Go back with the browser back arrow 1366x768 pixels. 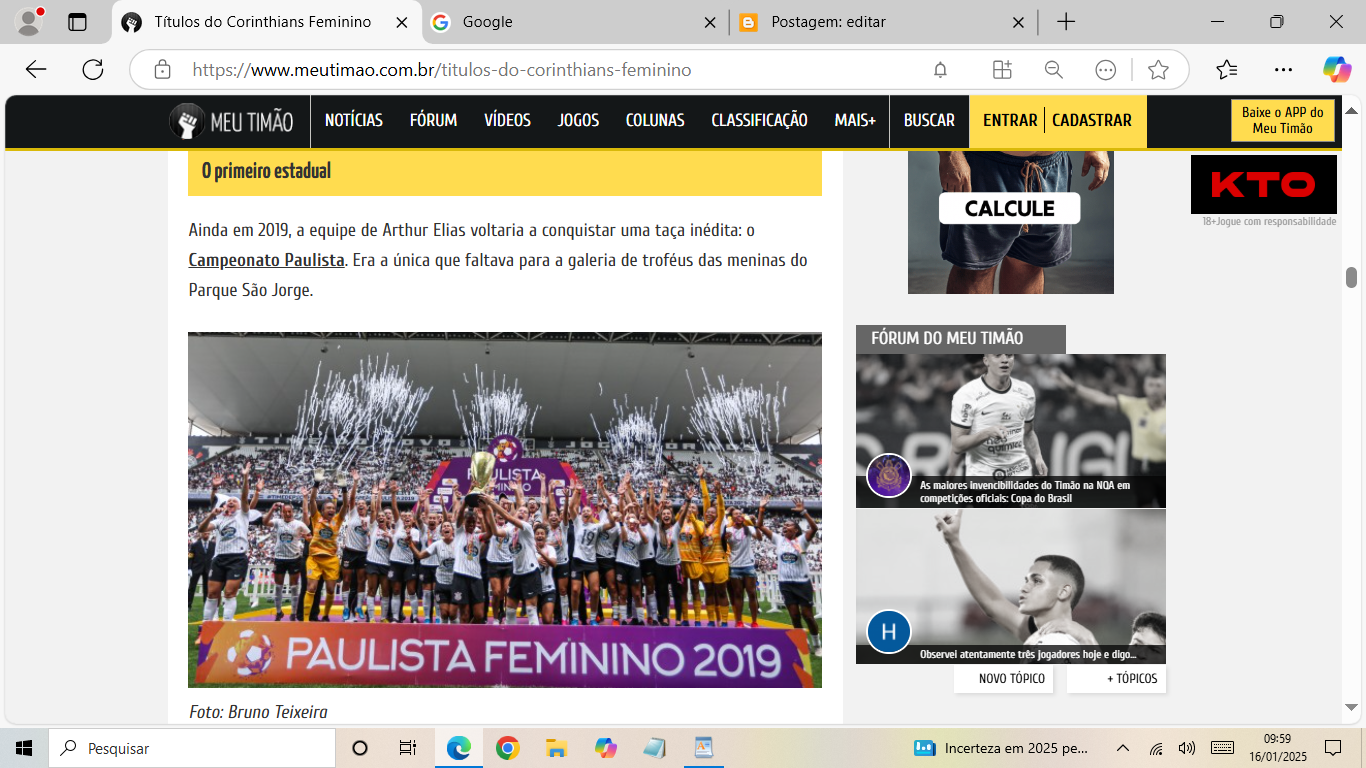pos(36,69)
